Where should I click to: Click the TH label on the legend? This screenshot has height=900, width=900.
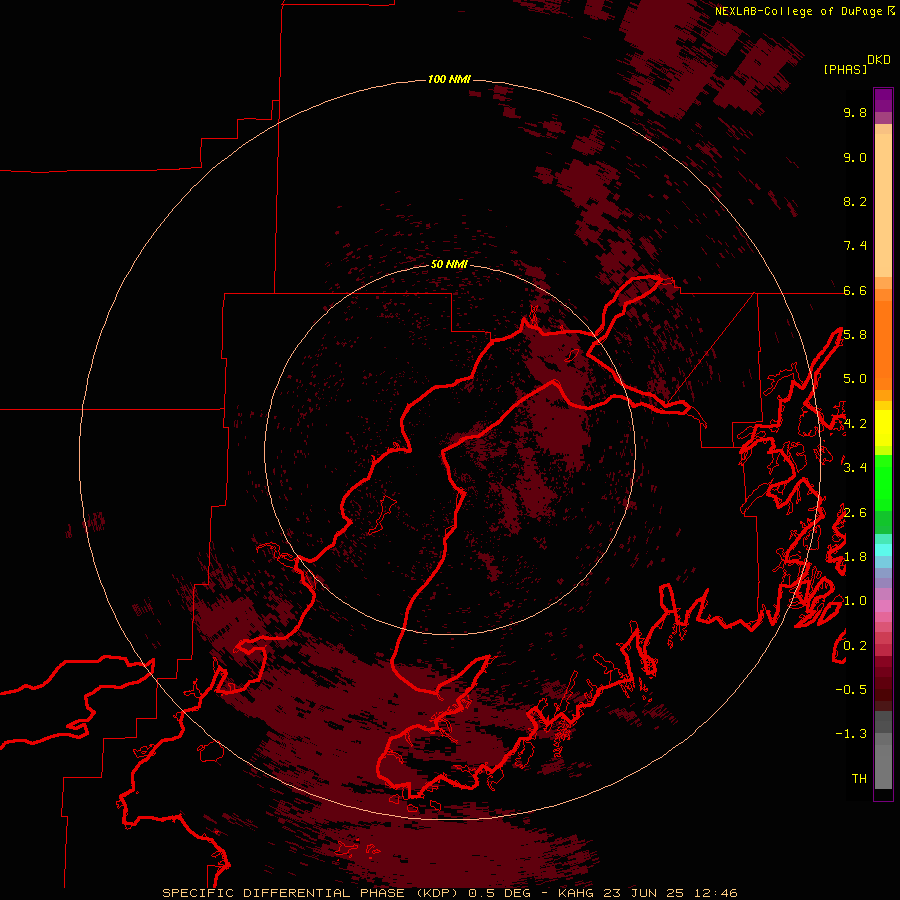(859, 779)
